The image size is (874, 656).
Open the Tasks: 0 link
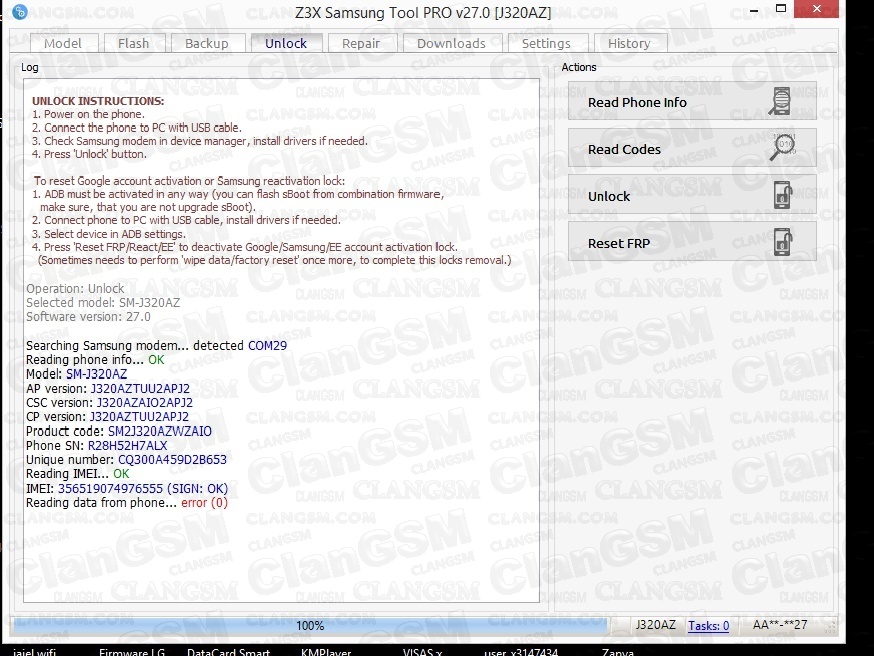coord(708,625)
